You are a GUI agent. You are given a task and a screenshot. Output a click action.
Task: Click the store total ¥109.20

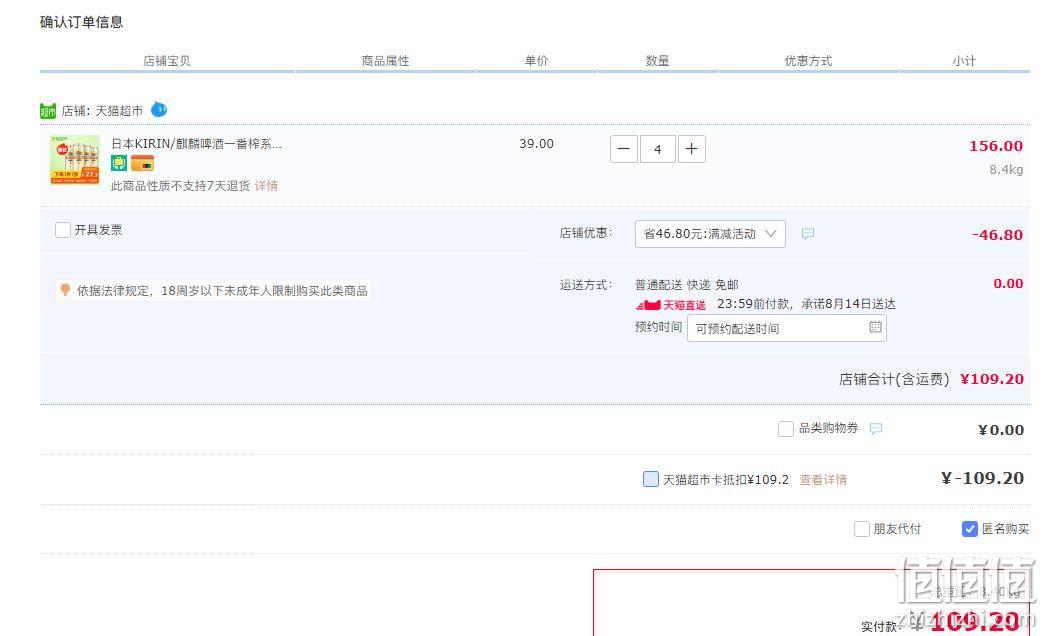coord(992,379)
